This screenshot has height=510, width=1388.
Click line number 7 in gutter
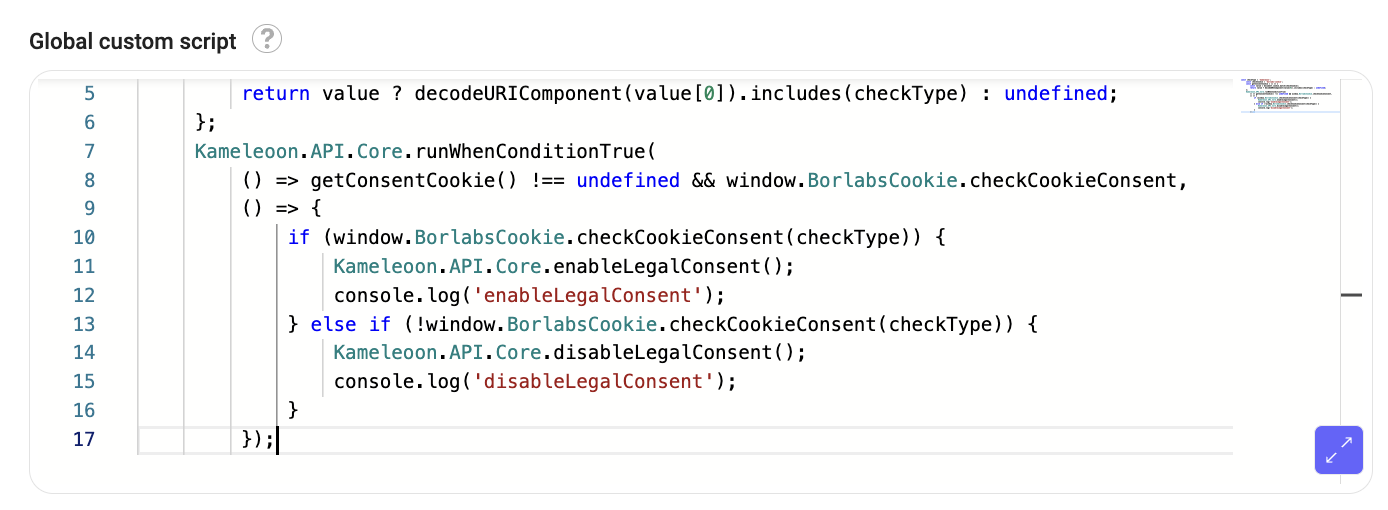89,152
